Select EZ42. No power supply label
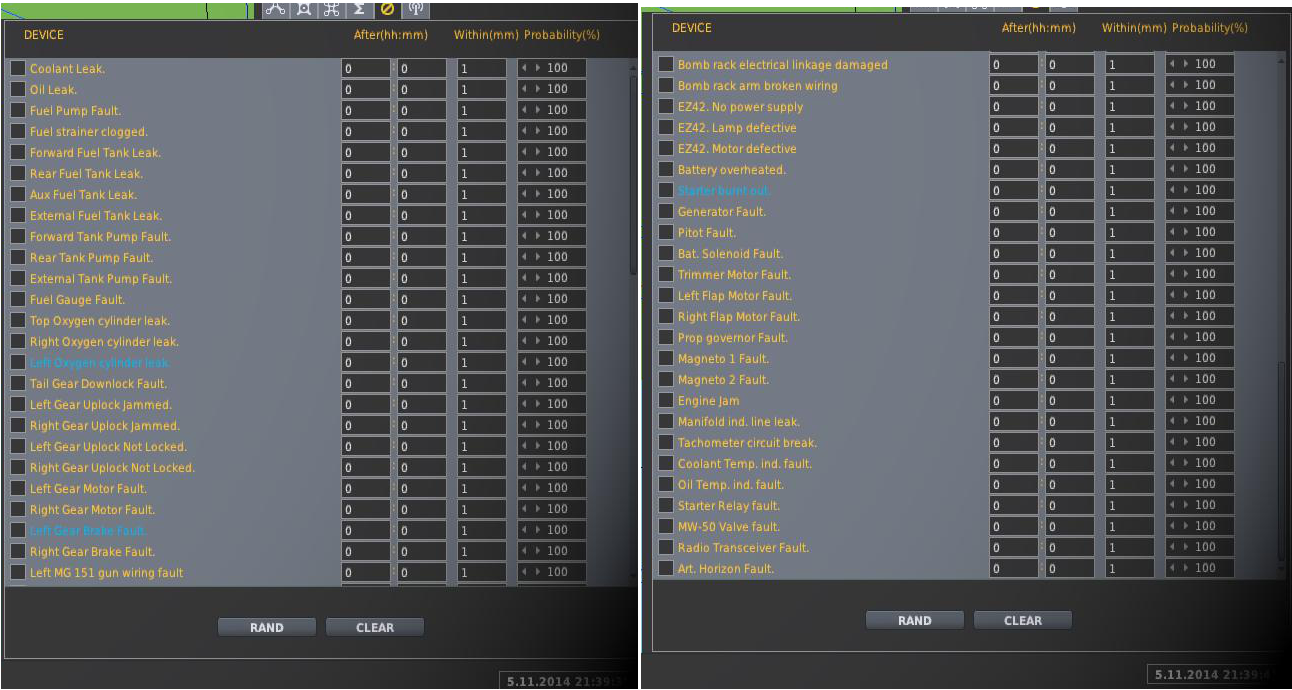This screenshot has width=1292, height=690. coord(740,106)
